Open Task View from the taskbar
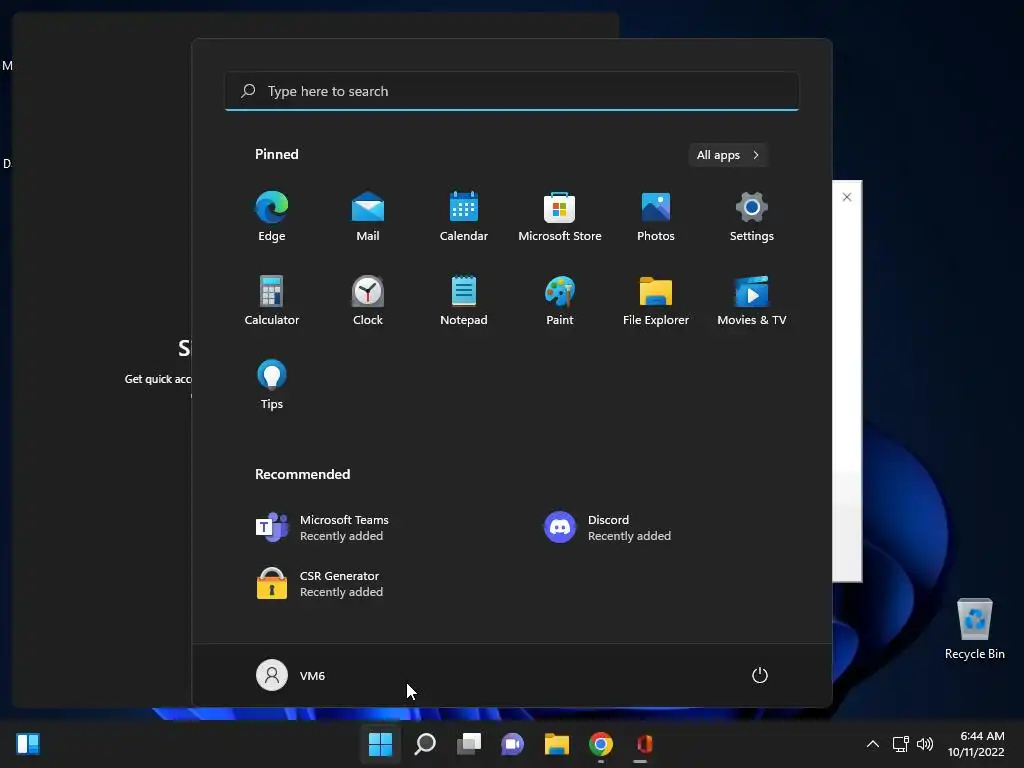 (x=469, y=743)
